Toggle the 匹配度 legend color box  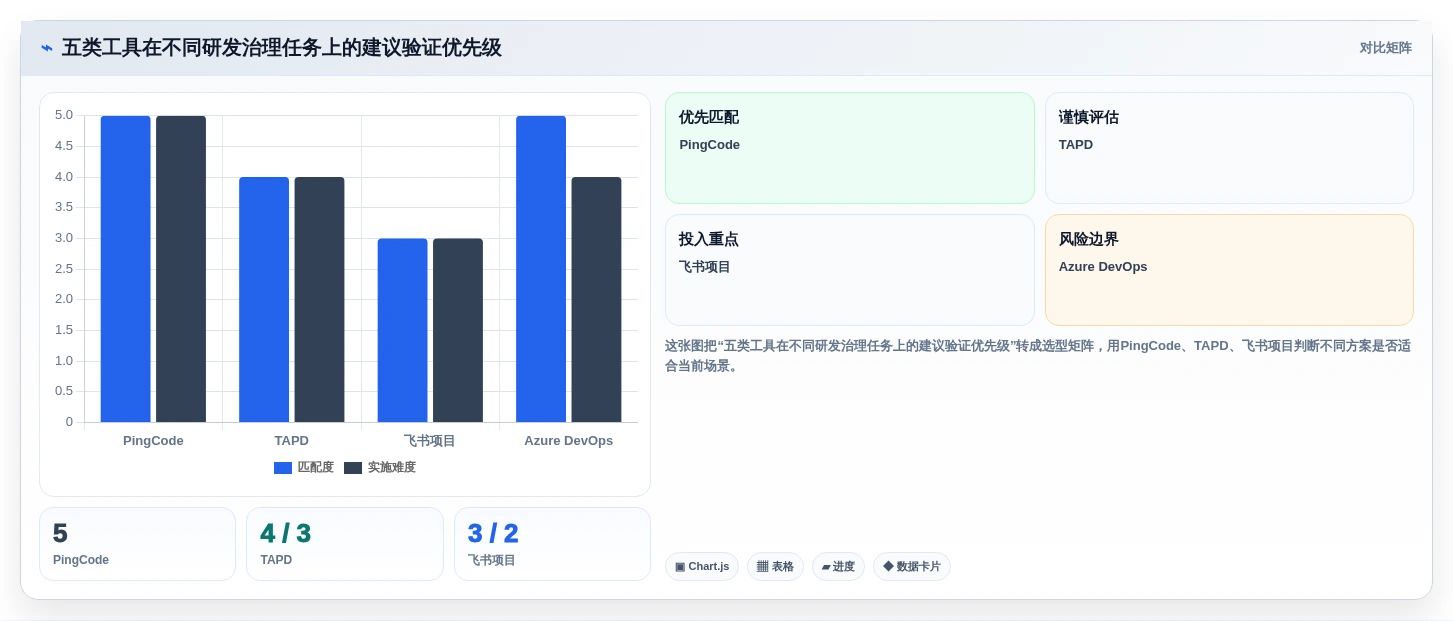click(283, 468)
